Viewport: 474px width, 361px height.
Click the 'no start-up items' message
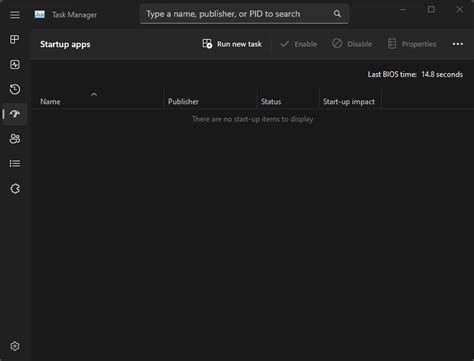(252, 119)
